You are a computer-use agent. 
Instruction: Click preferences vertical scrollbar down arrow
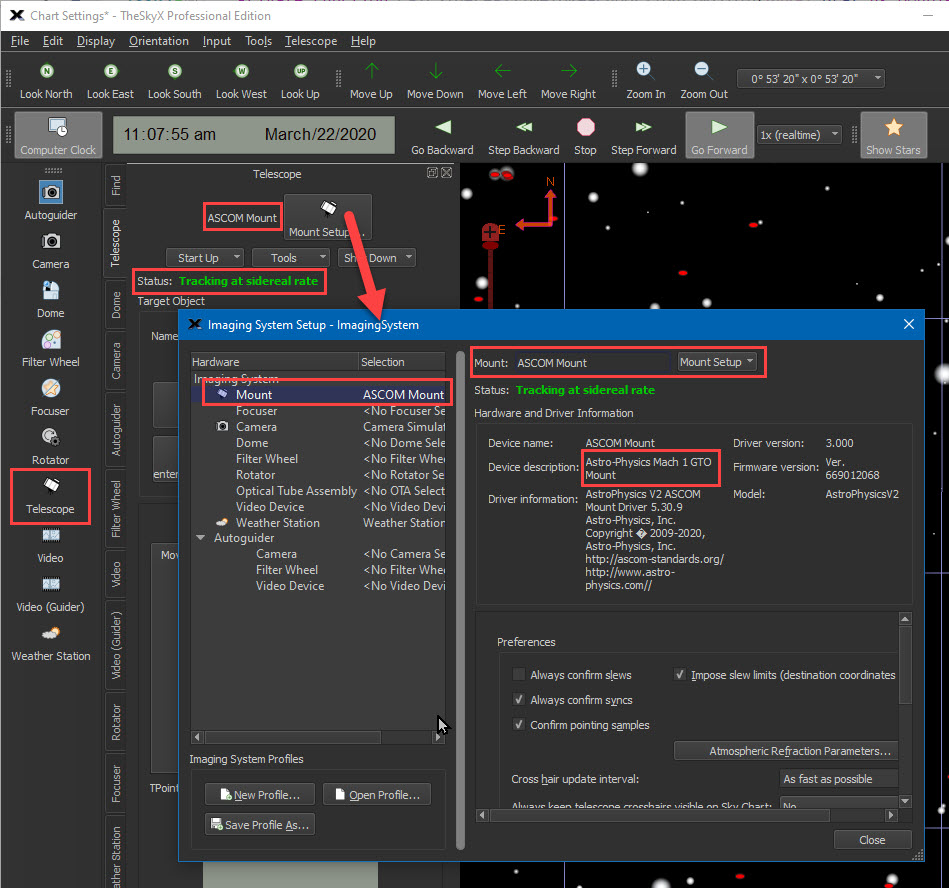[x=905, y=801]
